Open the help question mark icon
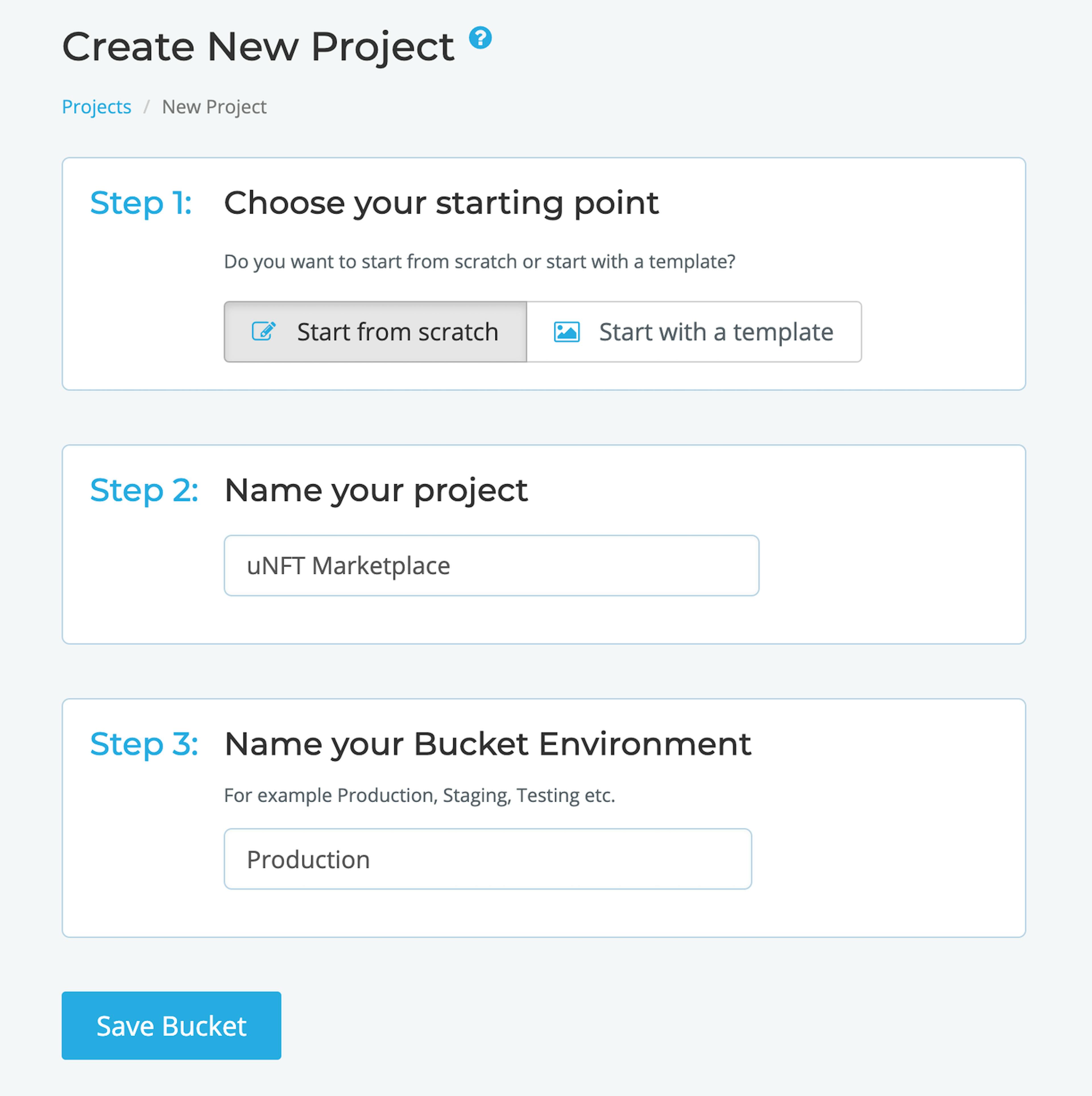 click(x=479, y=38)
